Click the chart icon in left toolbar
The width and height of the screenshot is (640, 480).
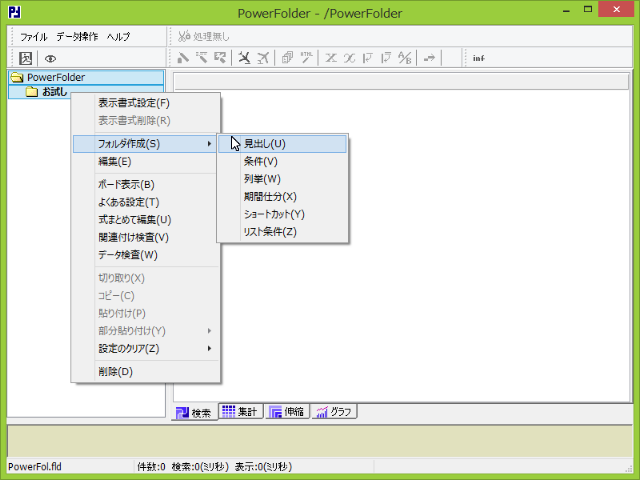coord(25,58)
